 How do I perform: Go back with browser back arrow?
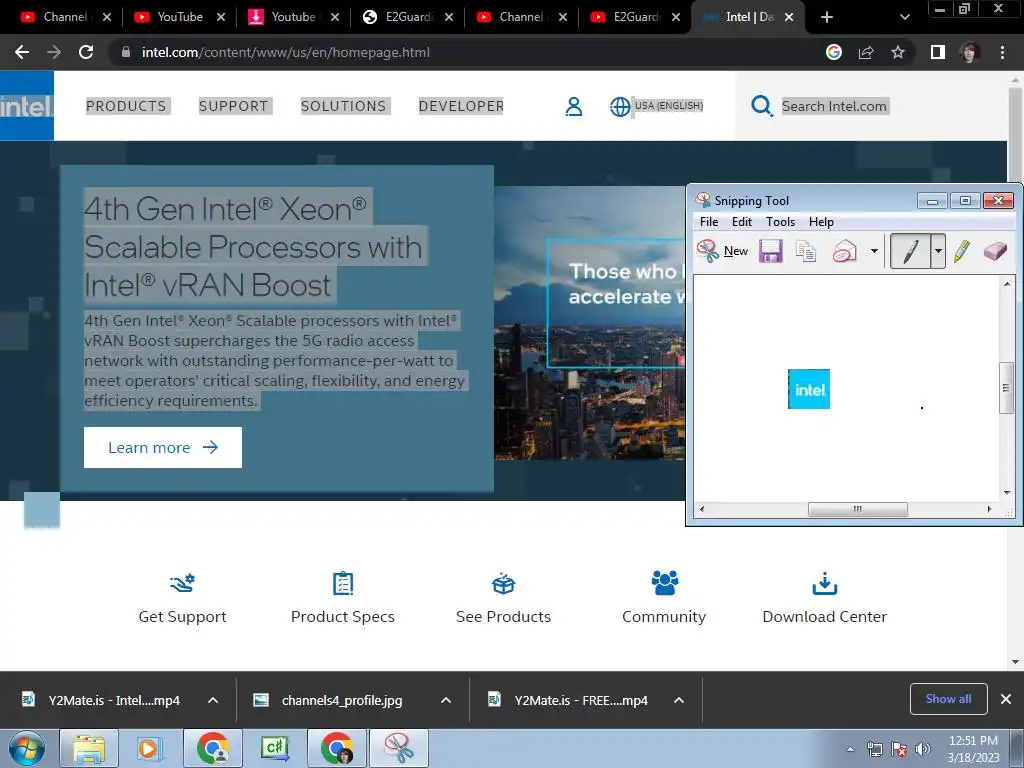point(22,52)
